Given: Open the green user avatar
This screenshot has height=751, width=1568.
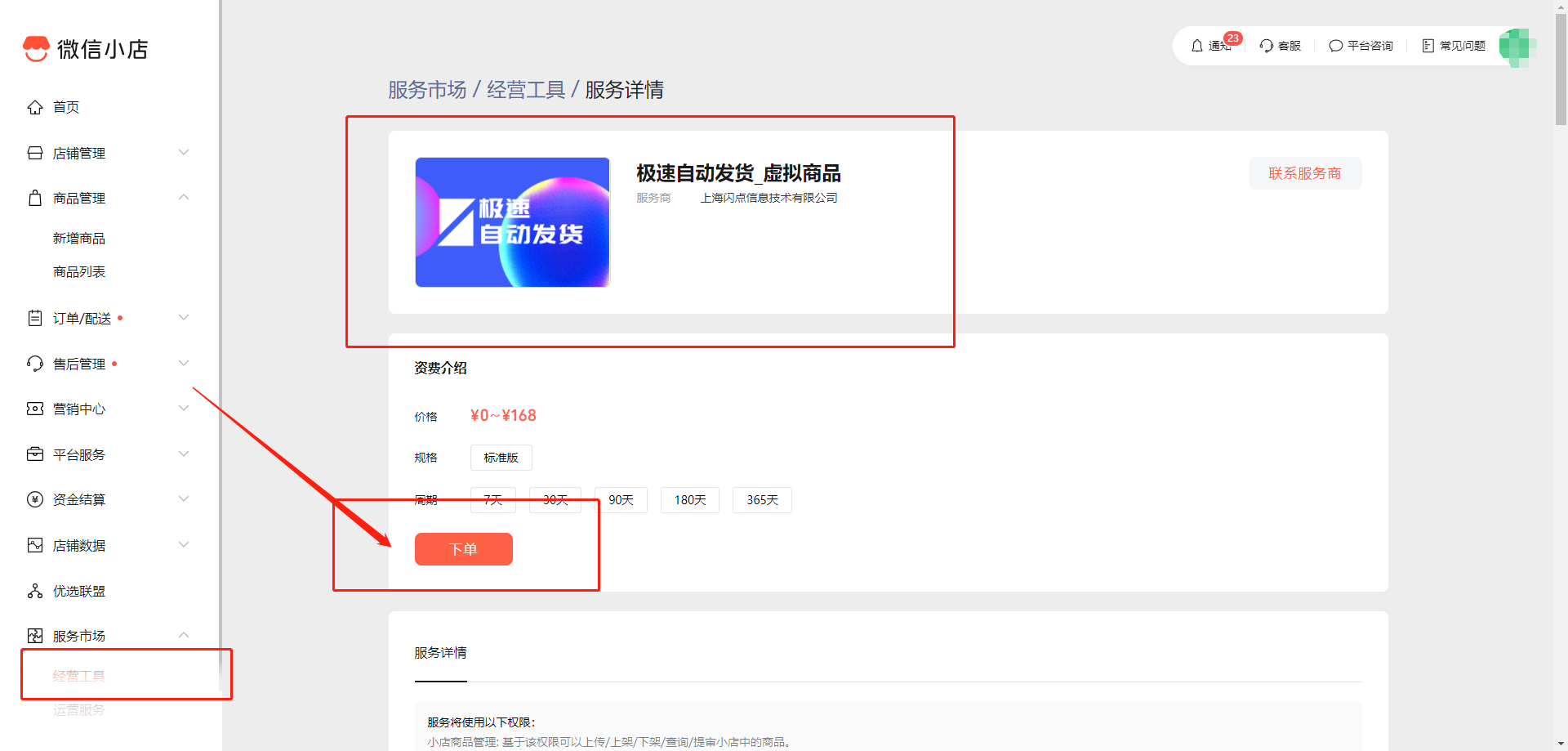Looking at the screenshot, I should 1517,47.
